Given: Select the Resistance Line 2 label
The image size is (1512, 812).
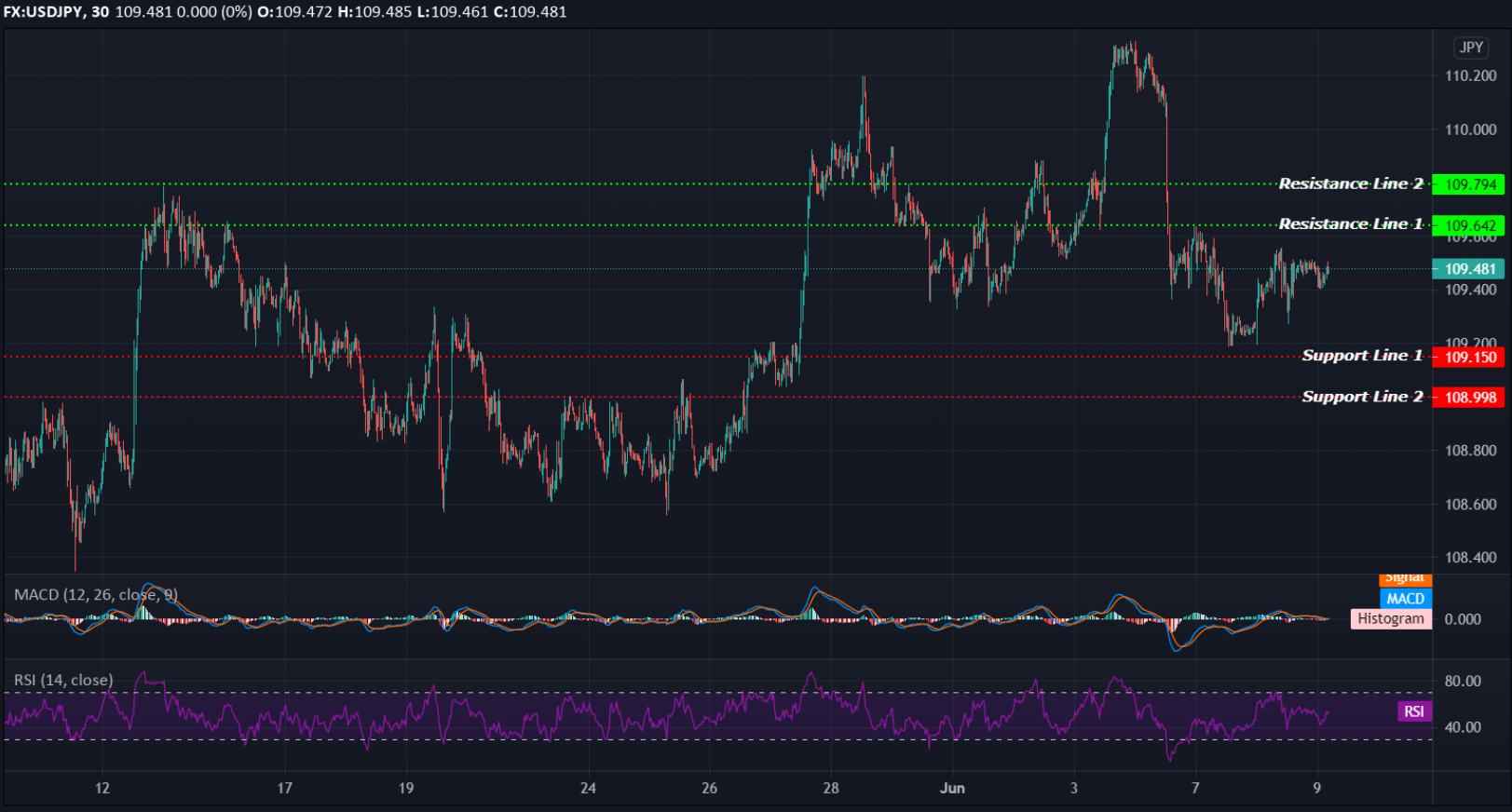Looking at the screenshot, I should click(1351, 184).
